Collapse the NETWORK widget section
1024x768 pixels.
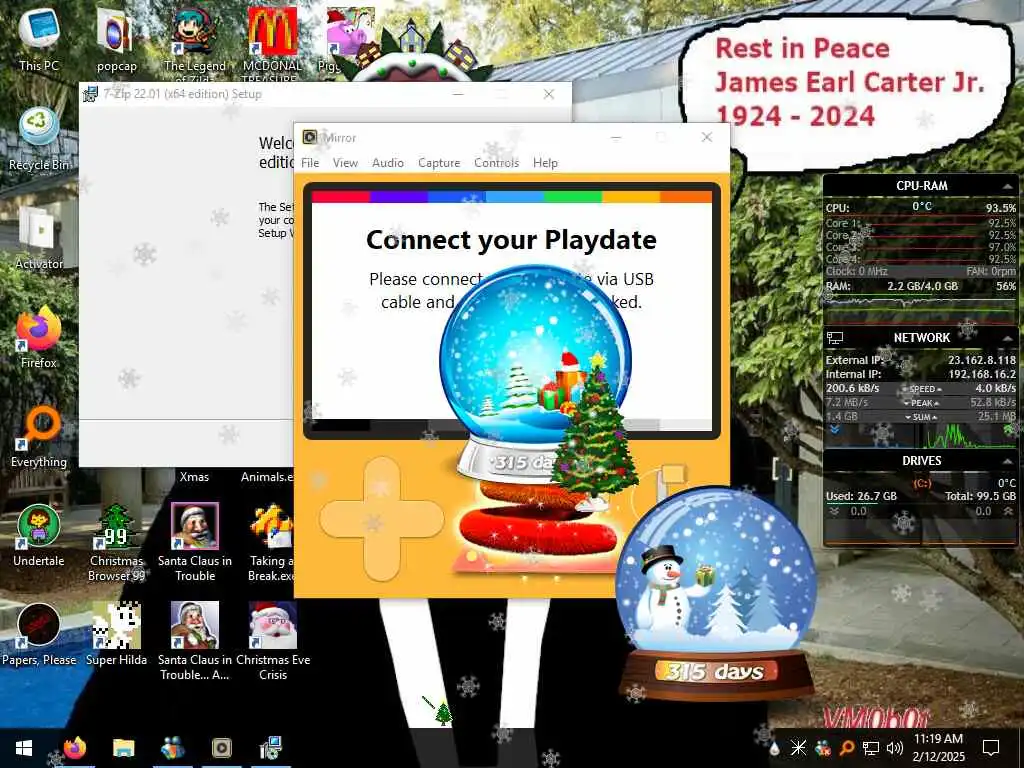[x=1007, y=338]
